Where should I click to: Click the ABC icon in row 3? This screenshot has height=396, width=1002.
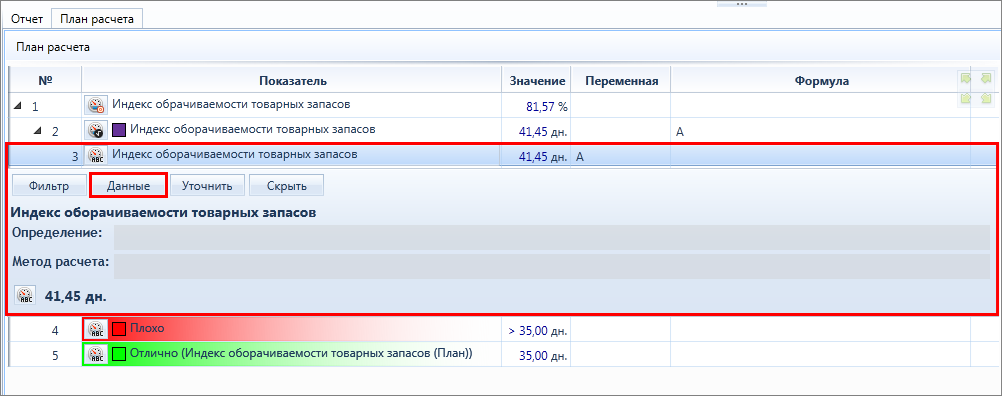click(95, 155)
